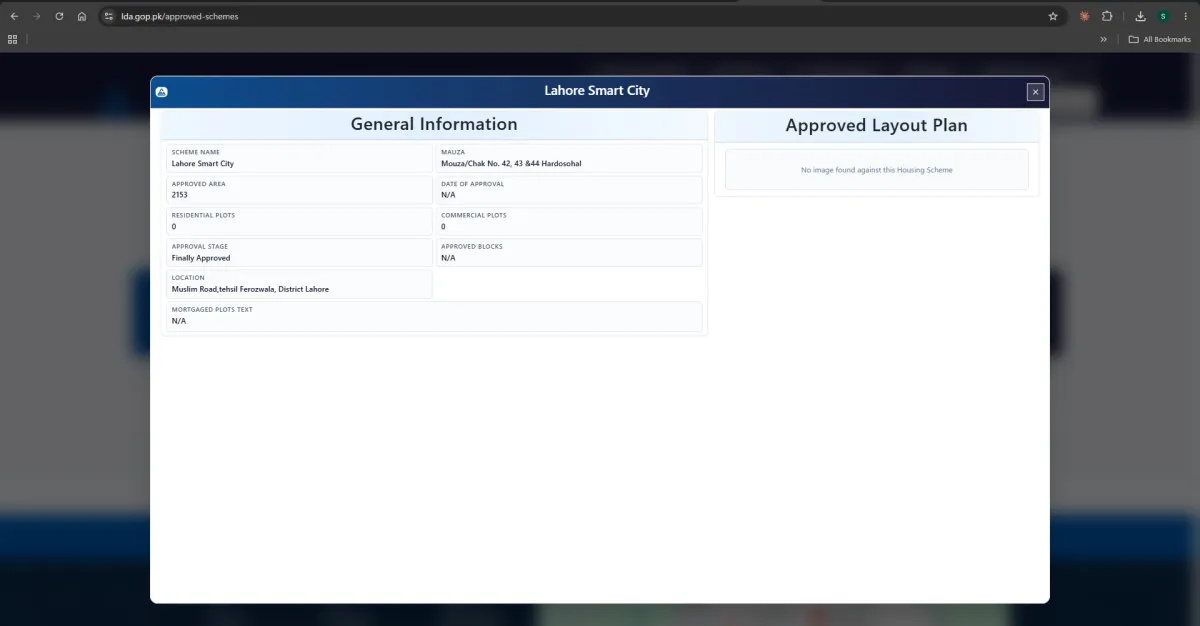
Task: Click Residential Plots value 0
Action: (174, 227)
